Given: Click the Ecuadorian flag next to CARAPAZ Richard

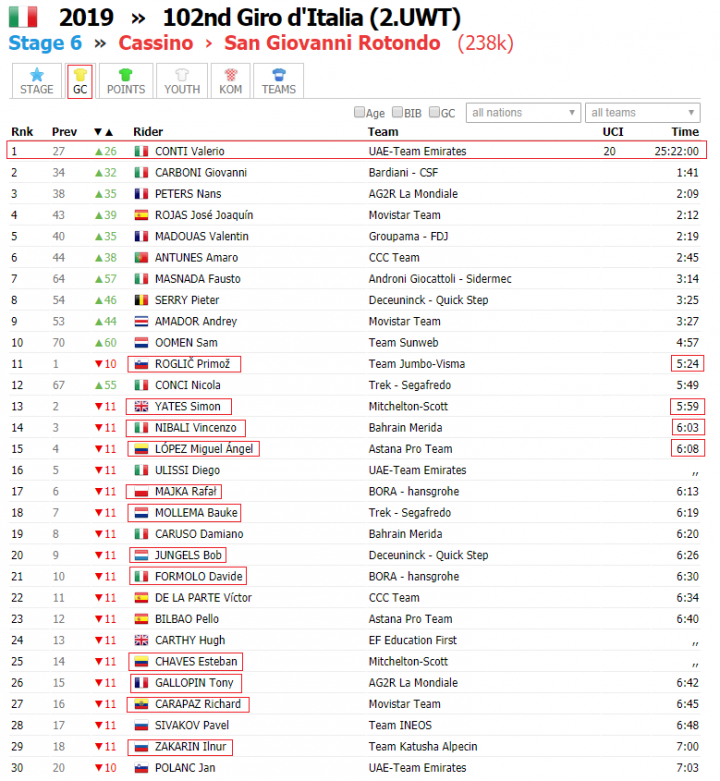Looking at the screenshot, I should tap(141, 704).
